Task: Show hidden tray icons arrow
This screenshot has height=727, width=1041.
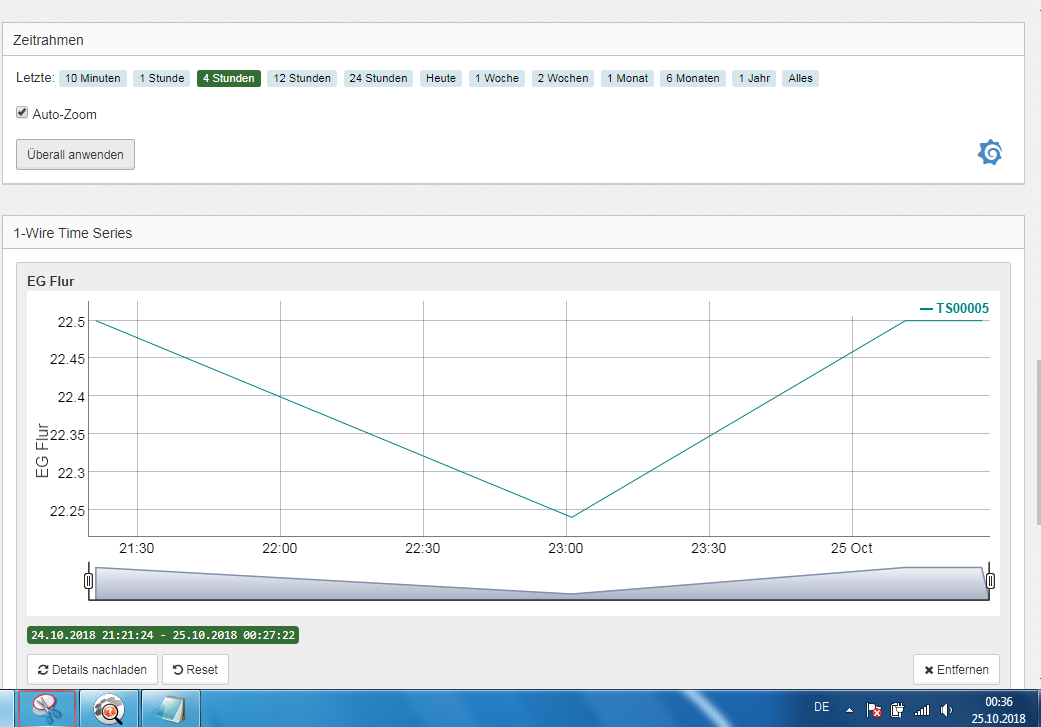Action: (849, 710)
